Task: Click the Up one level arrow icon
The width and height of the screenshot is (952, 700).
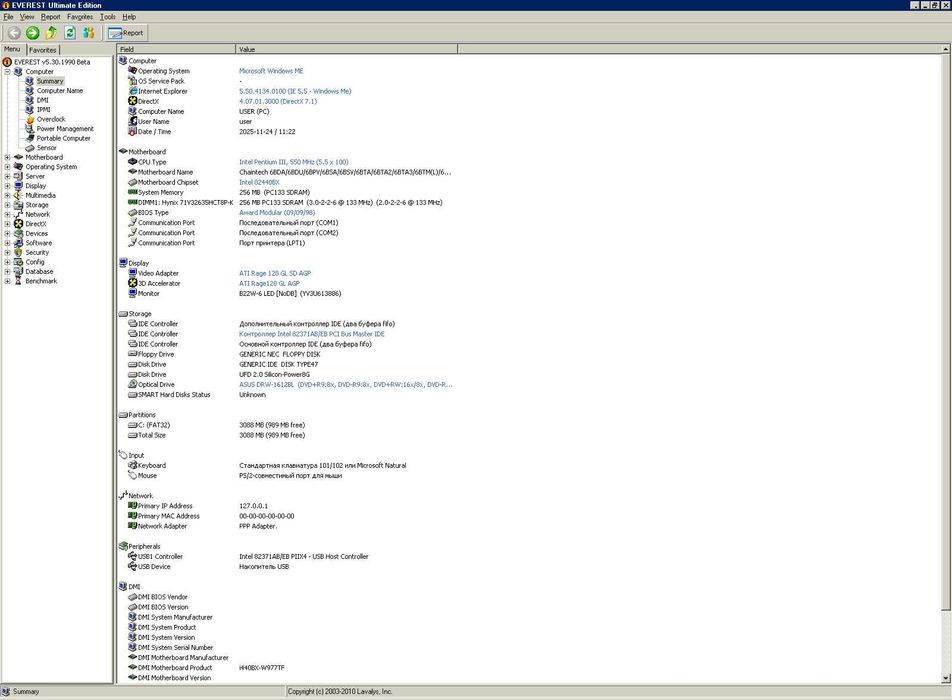Action: coord(52,33)
